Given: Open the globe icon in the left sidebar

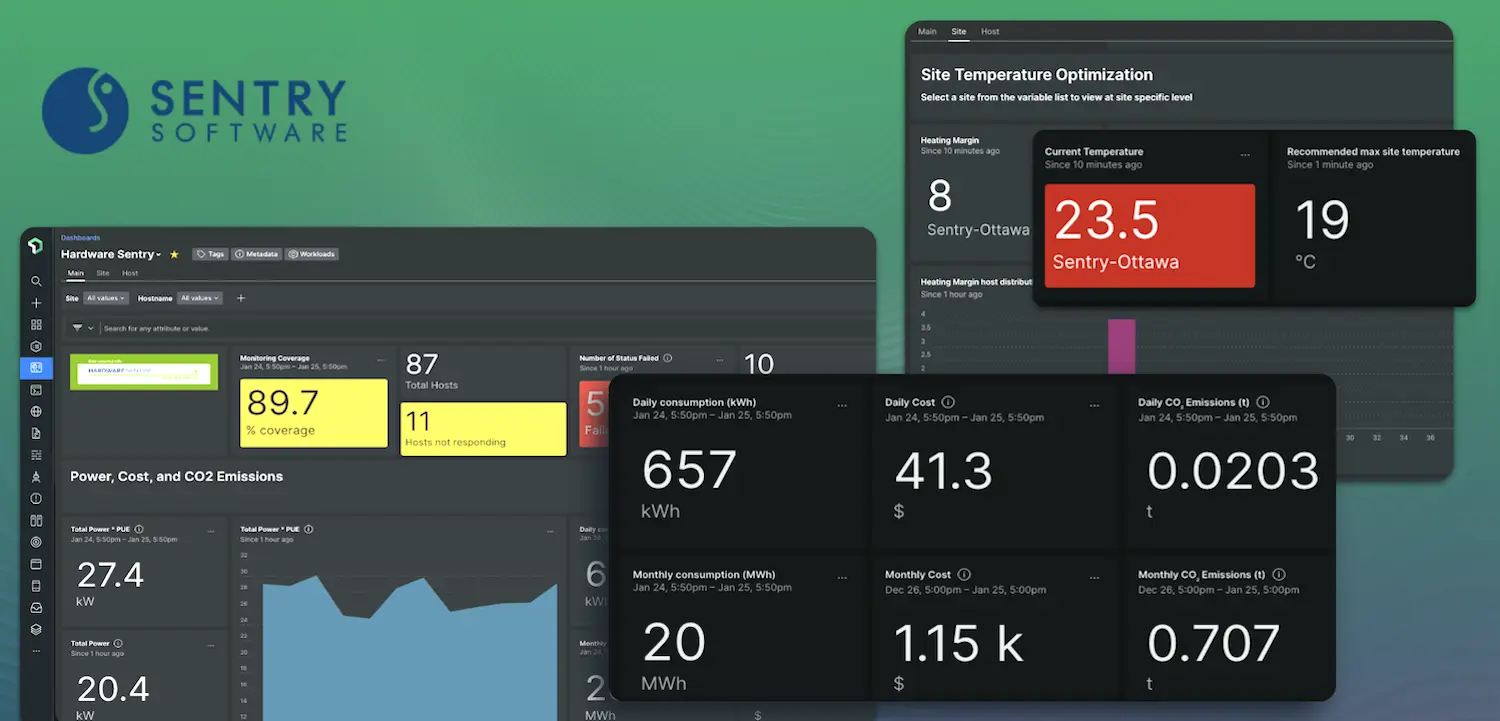Looking at the screenshot, I should 36,410.
